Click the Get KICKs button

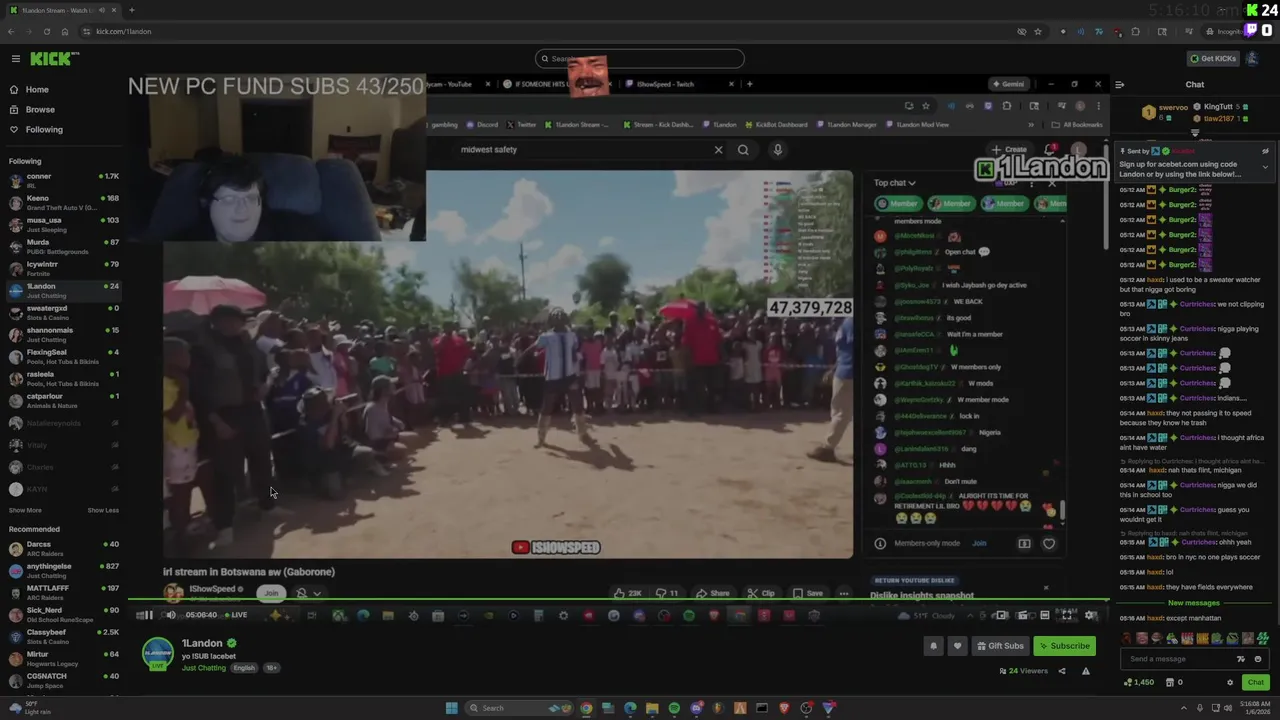coord(1212,58)
